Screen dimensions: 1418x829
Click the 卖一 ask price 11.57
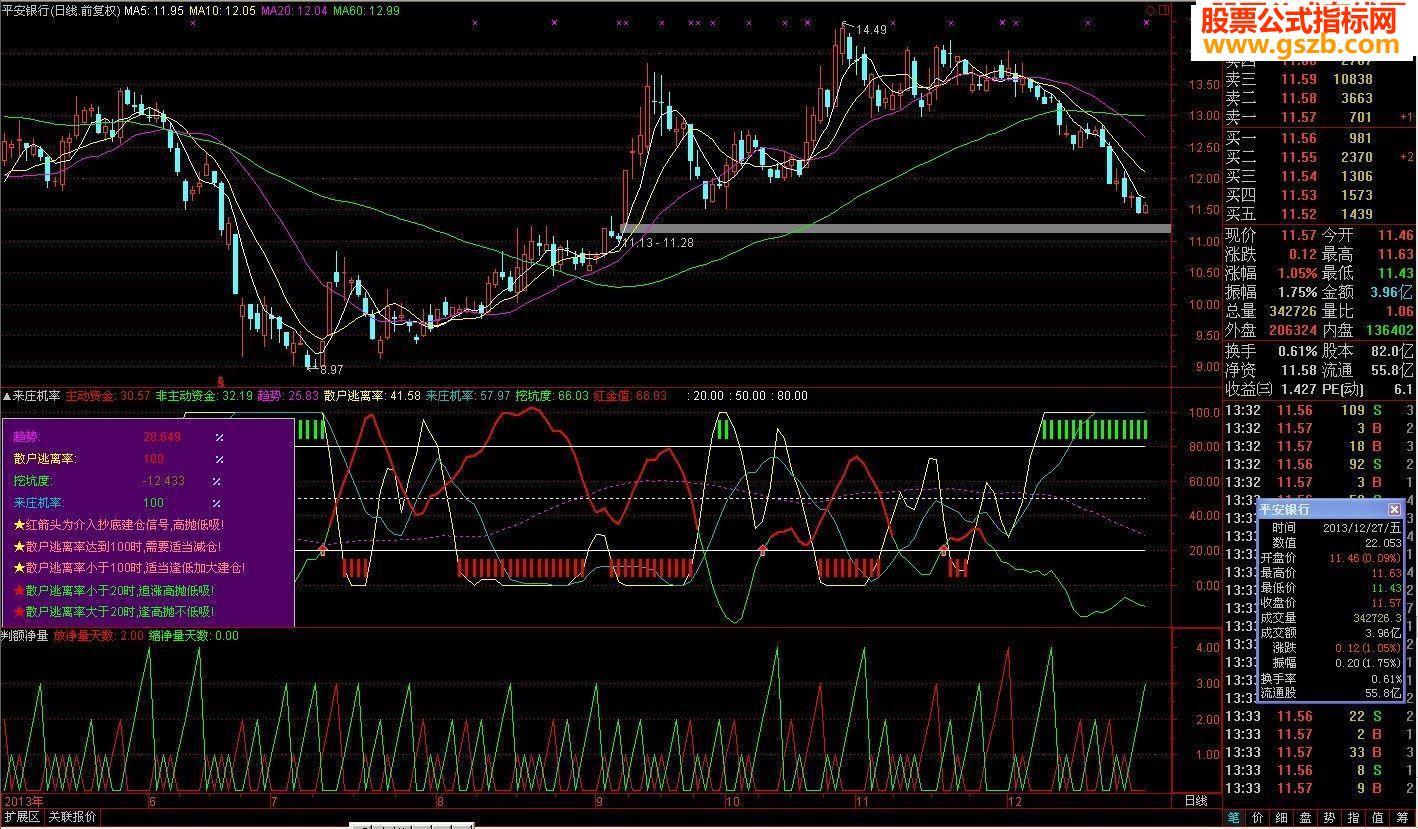pos(1300,118)
